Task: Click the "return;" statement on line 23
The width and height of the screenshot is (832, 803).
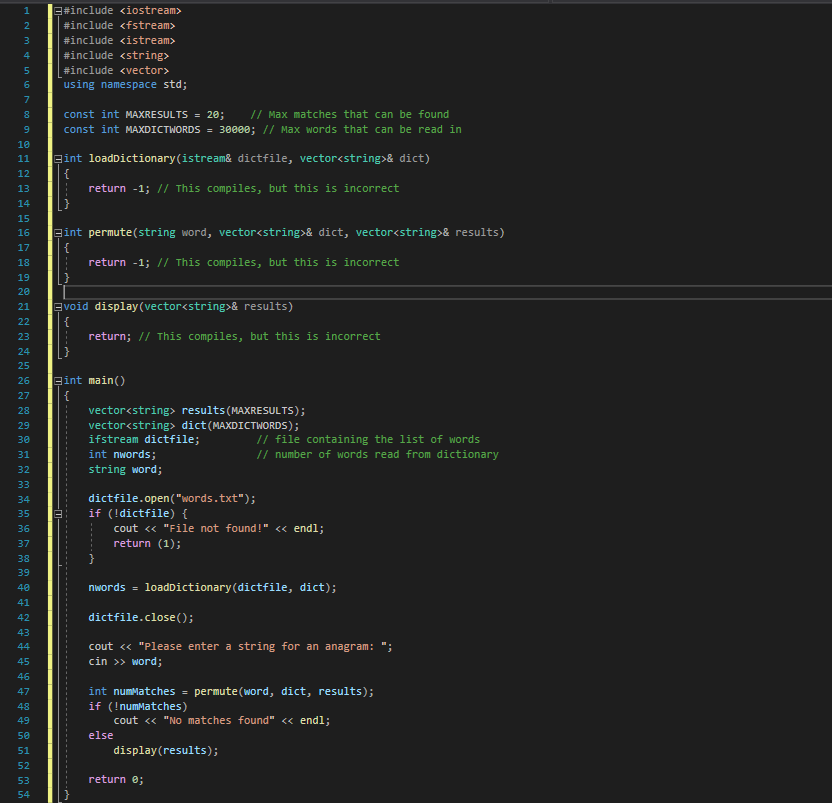Action: [110, 336]
